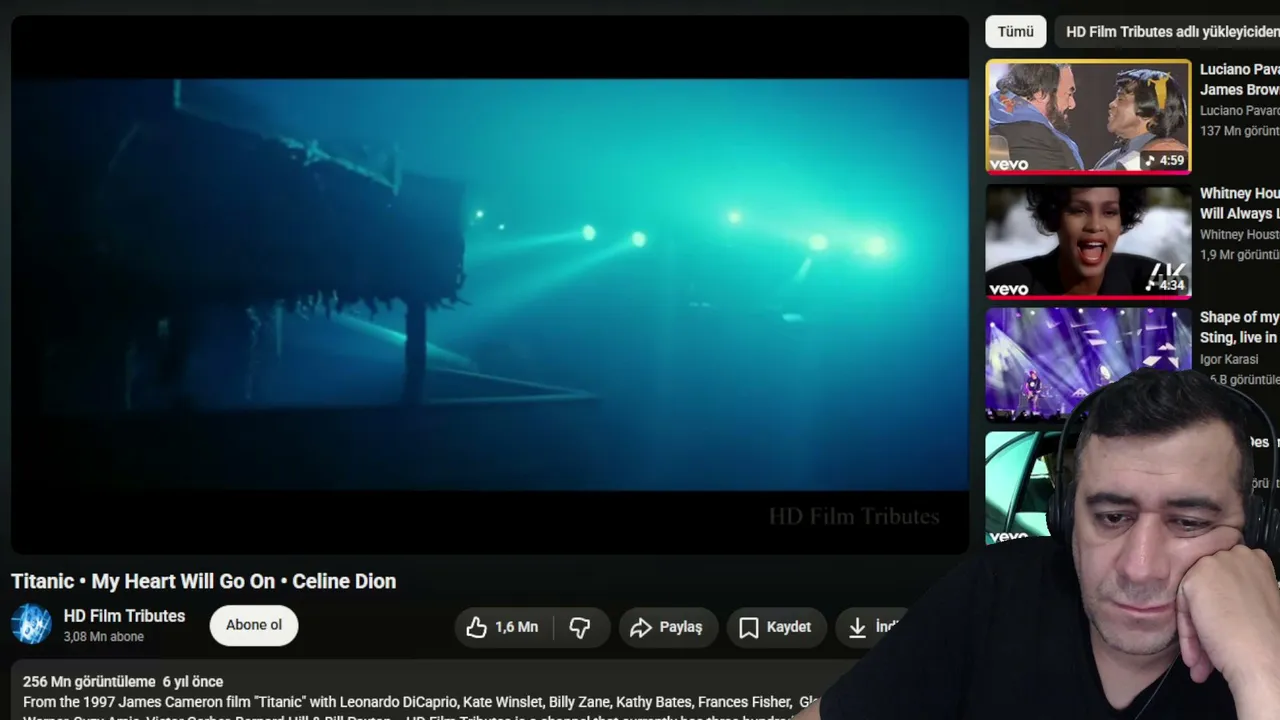Screen dimensions: 1280x720
Task: Click the 4:59 duration badge
Action: click(1166, 160)
